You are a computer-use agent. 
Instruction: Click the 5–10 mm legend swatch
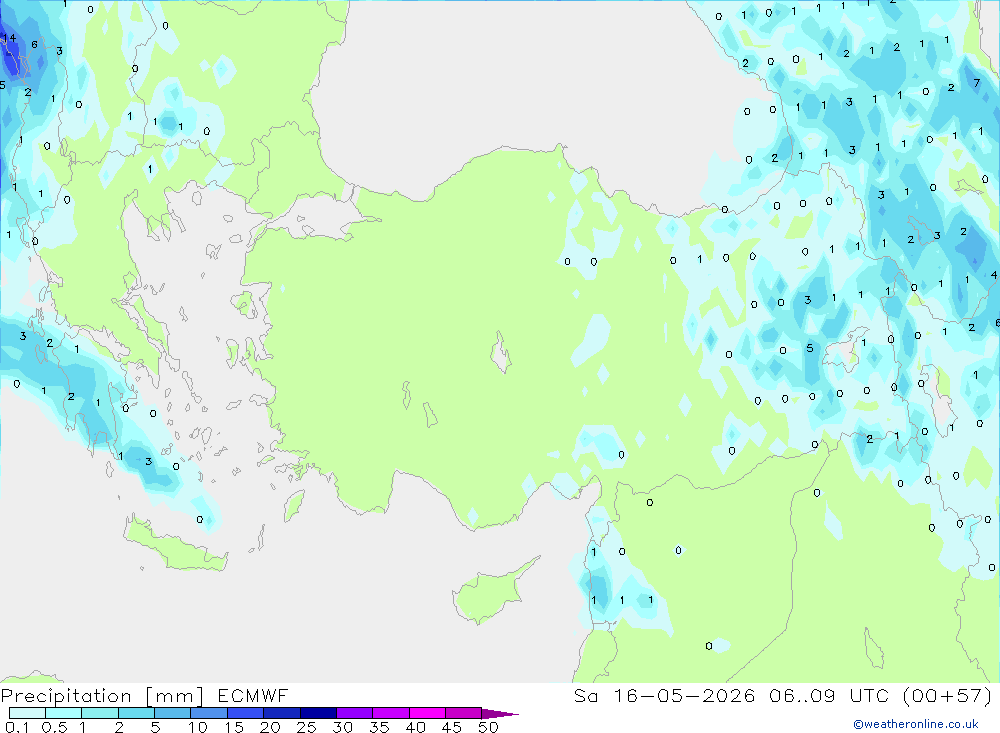[173, 713]
